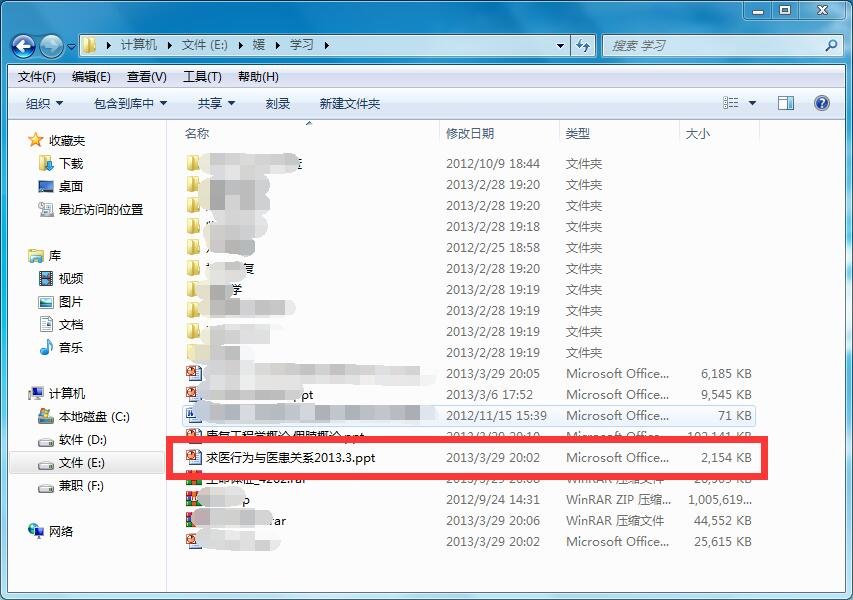This screenshot has height=600, width=853.
Task: Click the Back navigation arrow button
Action: point(24,46)
